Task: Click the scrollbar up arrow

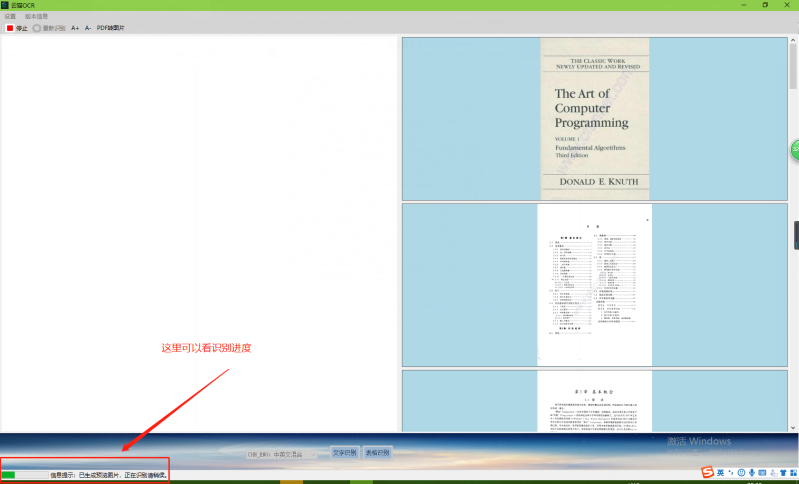Action: pos(793,40)
